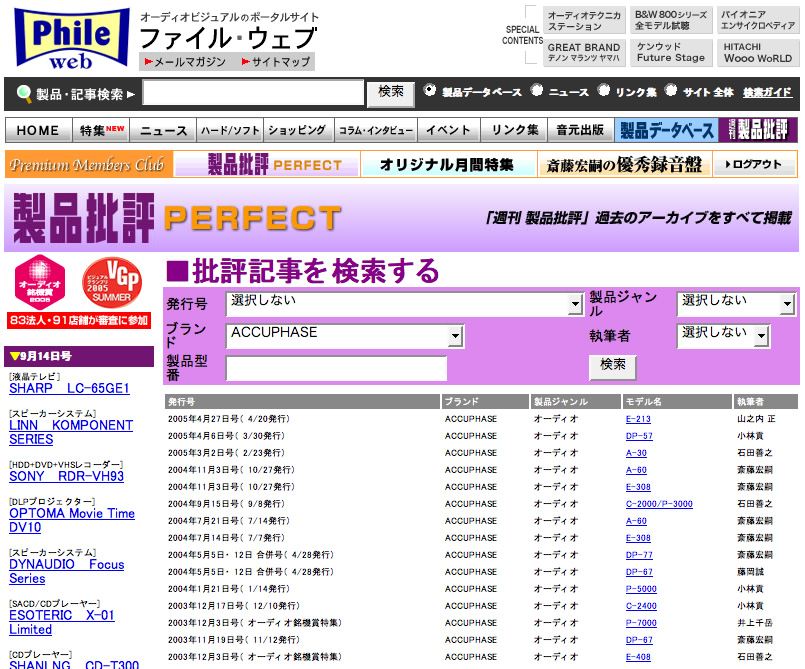Open the SHARP LC-65GE1 sidebar link
805x669 pixels.
coord(69,388)
